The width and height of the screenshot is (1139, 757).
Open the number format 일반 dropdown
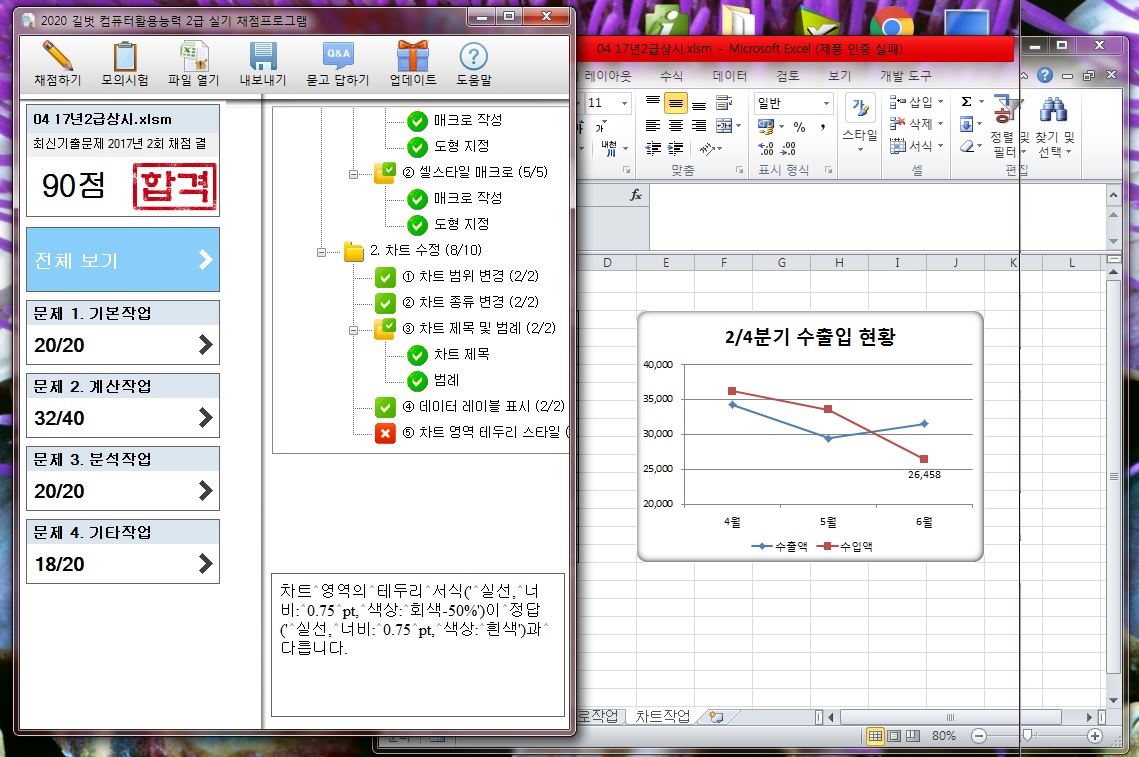tap(826, 104)
